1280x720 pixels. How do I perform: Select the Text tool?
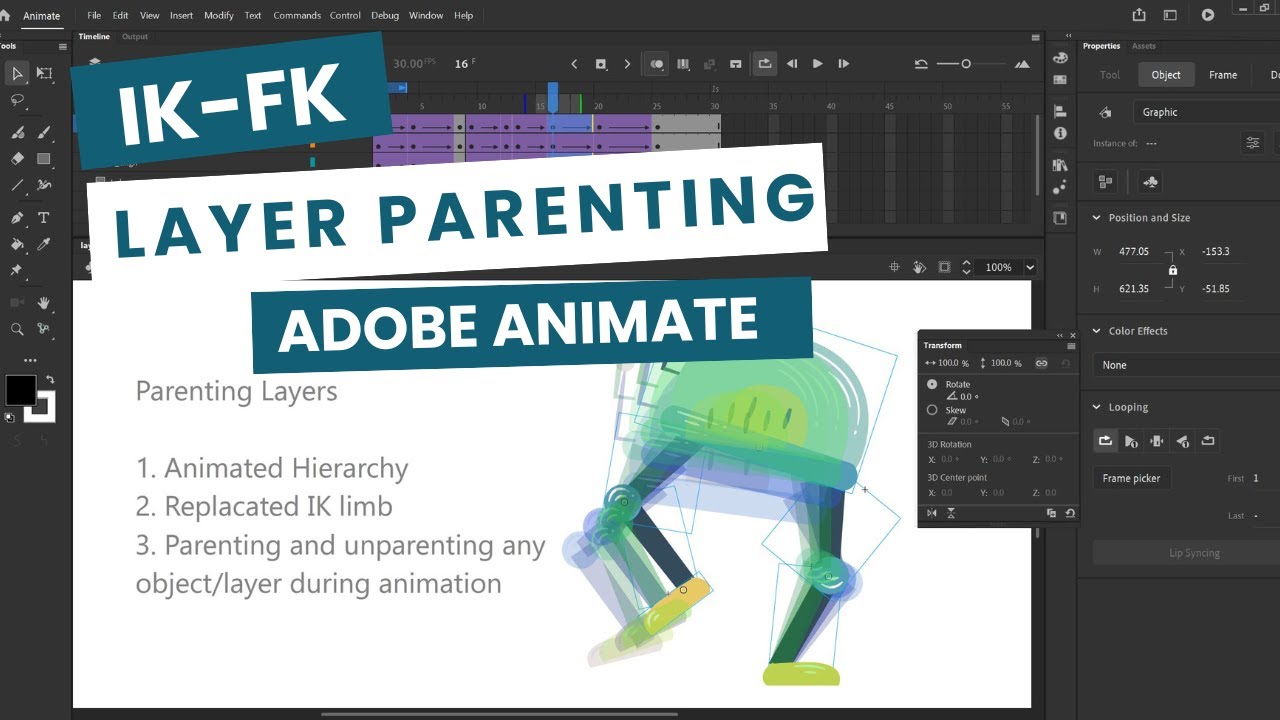[x=44, y=217]
